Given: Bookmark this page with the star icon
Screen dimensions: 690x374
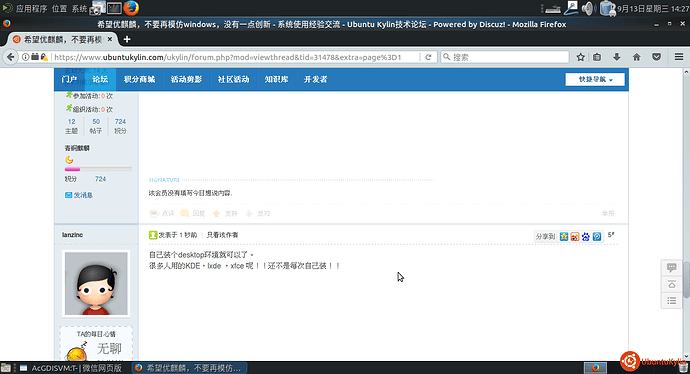Looking at the screenshot, I should [580, 57].
